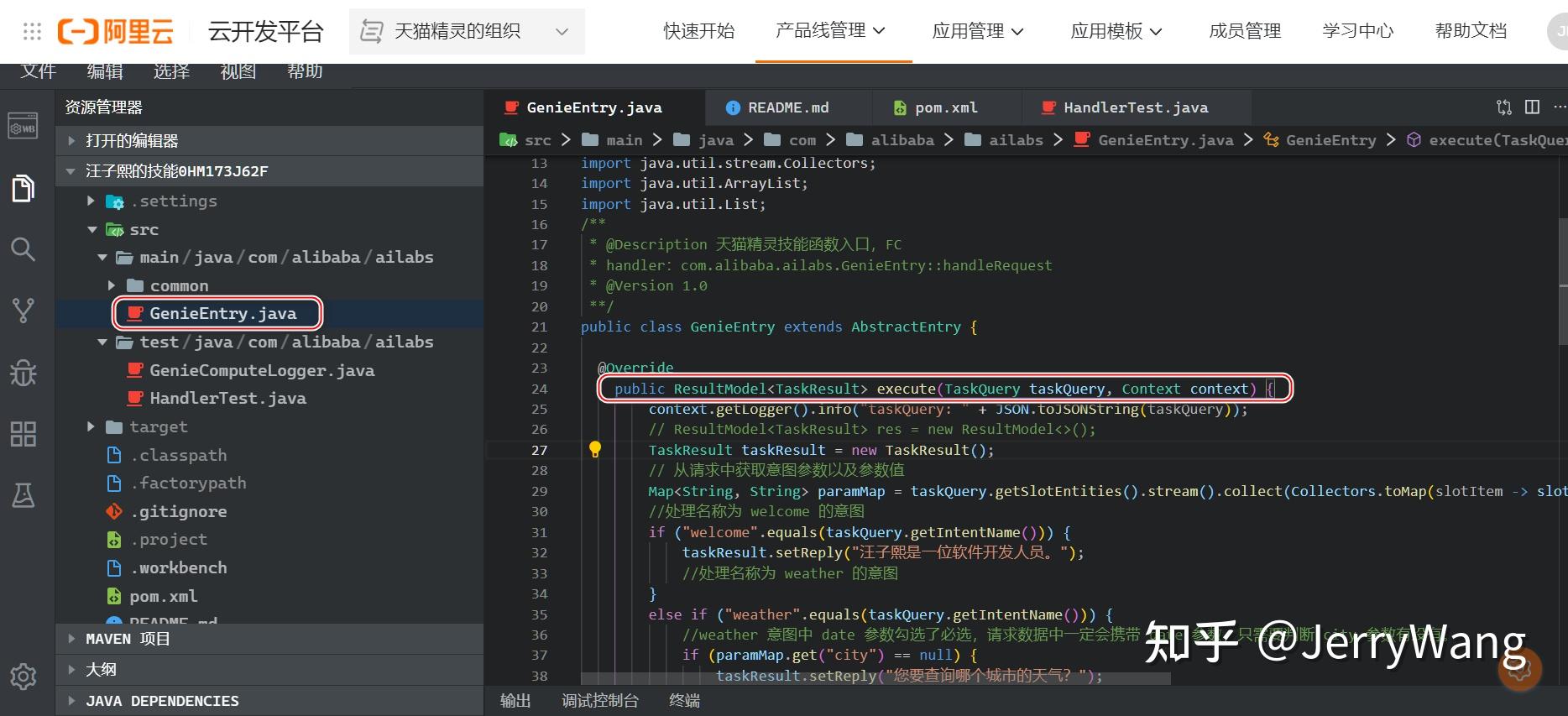
Task: Open the 视图 menu
Action: tap(238, 71)
